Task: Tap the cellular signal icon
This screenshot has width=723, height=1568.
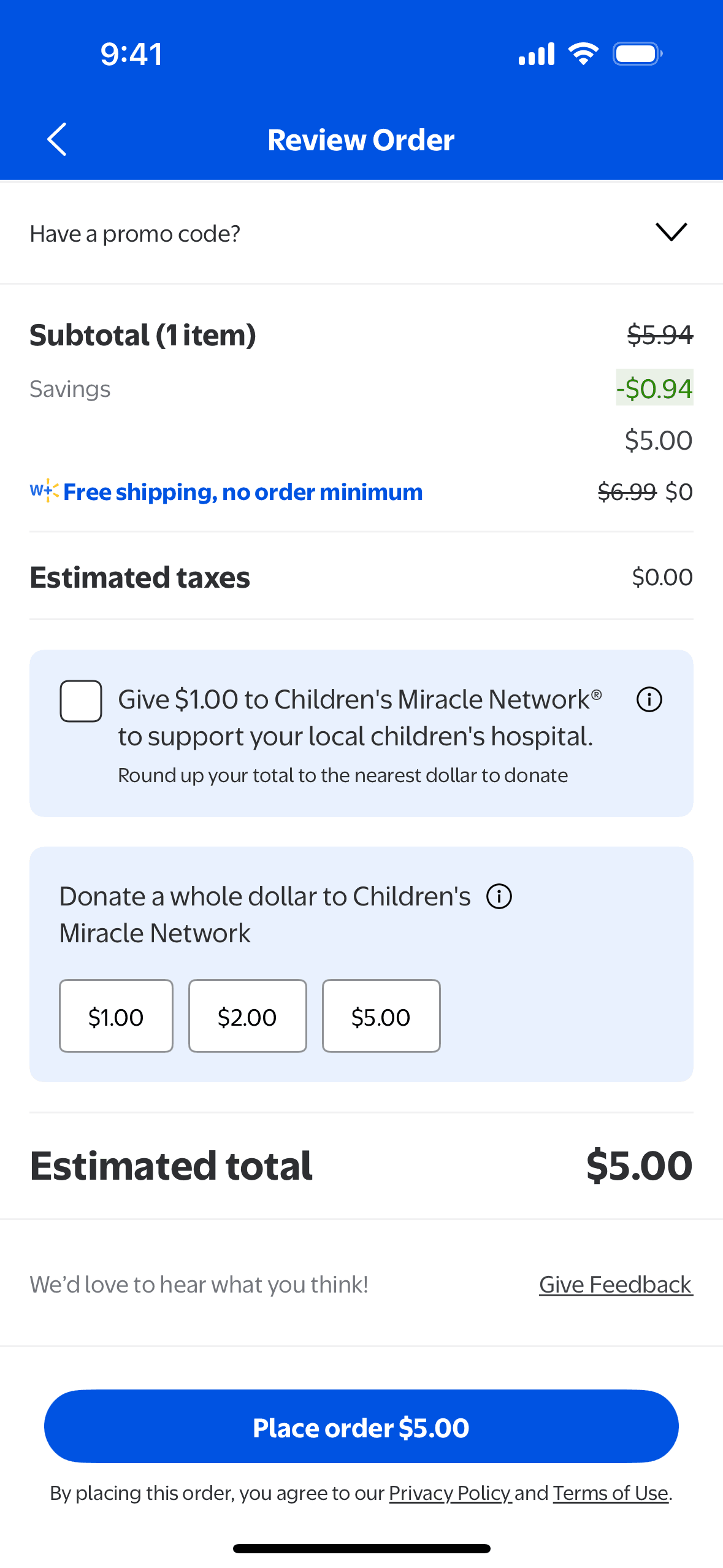Action: tap(537, 54)
